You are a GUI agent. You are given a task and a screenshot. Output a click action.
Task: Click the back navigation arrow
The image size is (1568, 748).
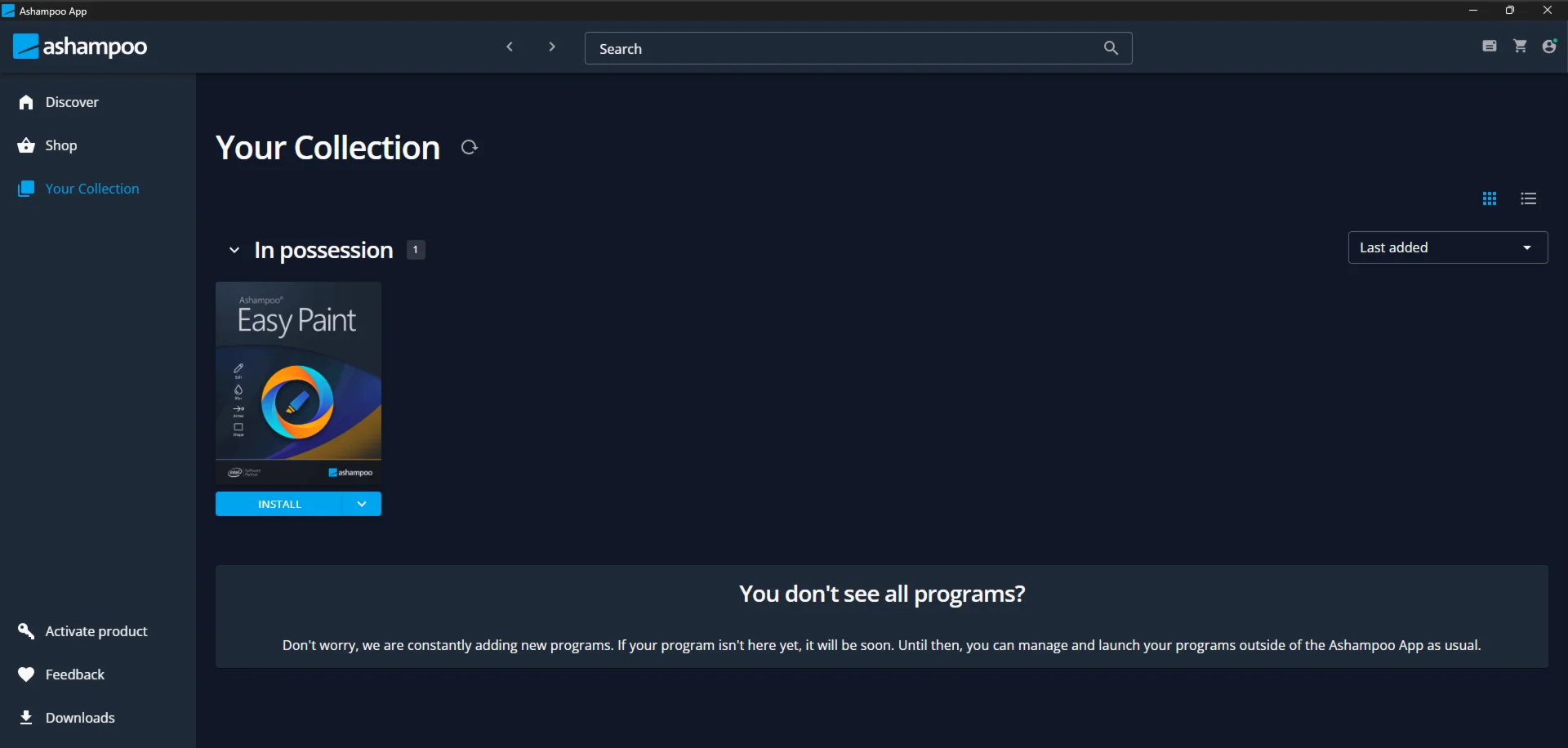(510, 47)
